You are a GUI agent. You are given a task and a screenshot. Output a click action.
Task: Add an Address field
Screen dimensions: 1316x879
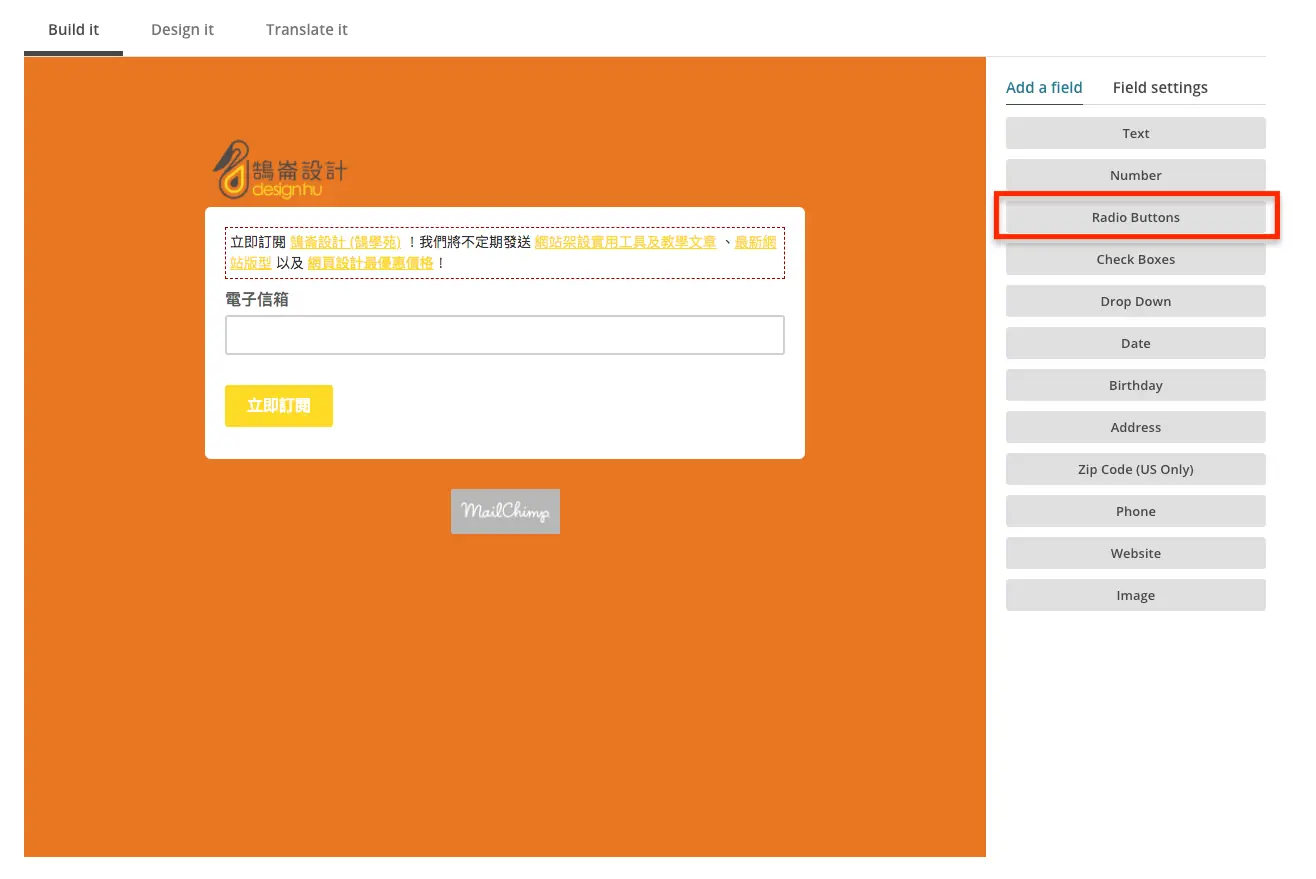pos(1135,427)
